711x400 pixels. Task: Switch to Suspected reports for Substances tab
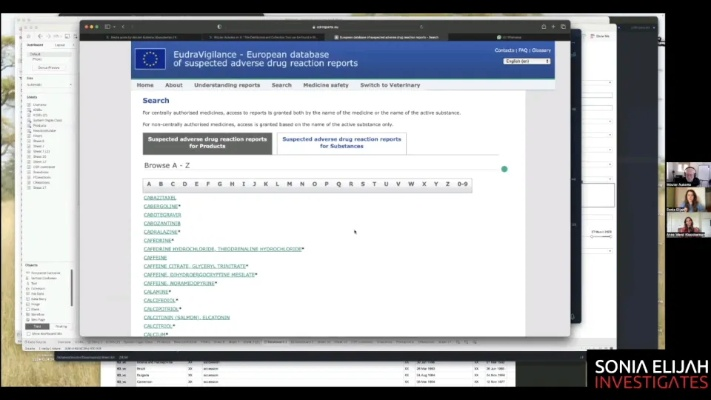click(341, 143)
